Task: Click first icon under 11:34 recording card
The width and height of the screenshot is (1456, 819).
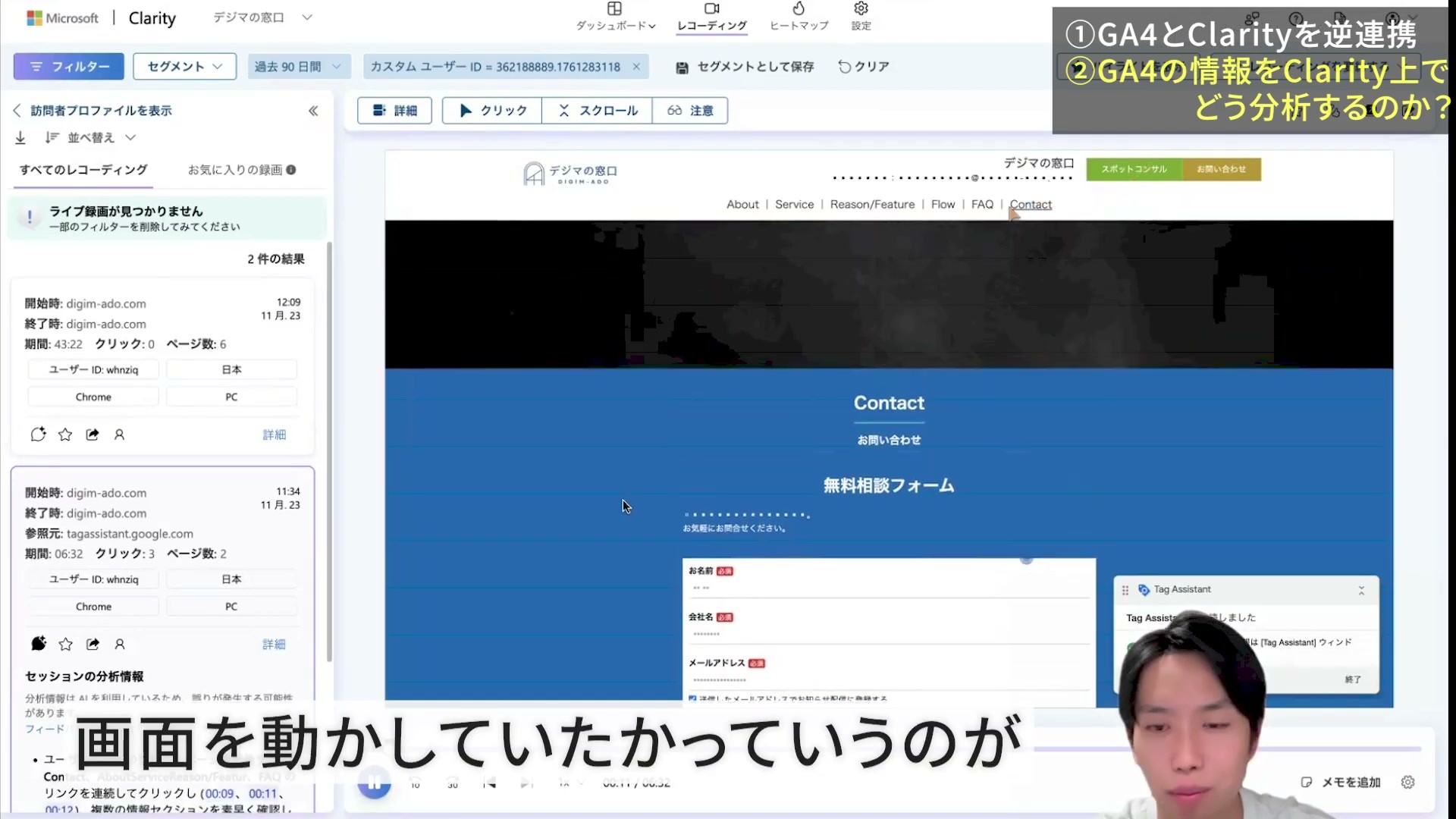Action: point(39,644)
